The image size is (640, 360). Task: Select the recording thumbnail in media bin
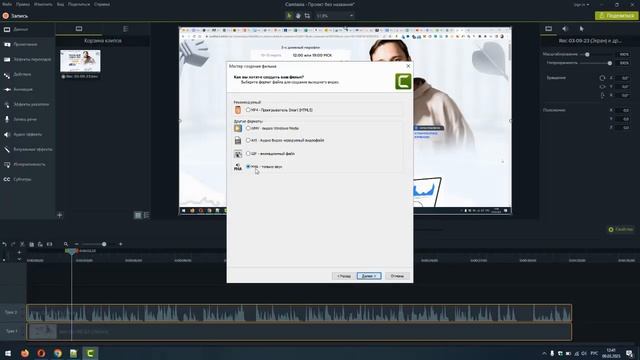80,61
